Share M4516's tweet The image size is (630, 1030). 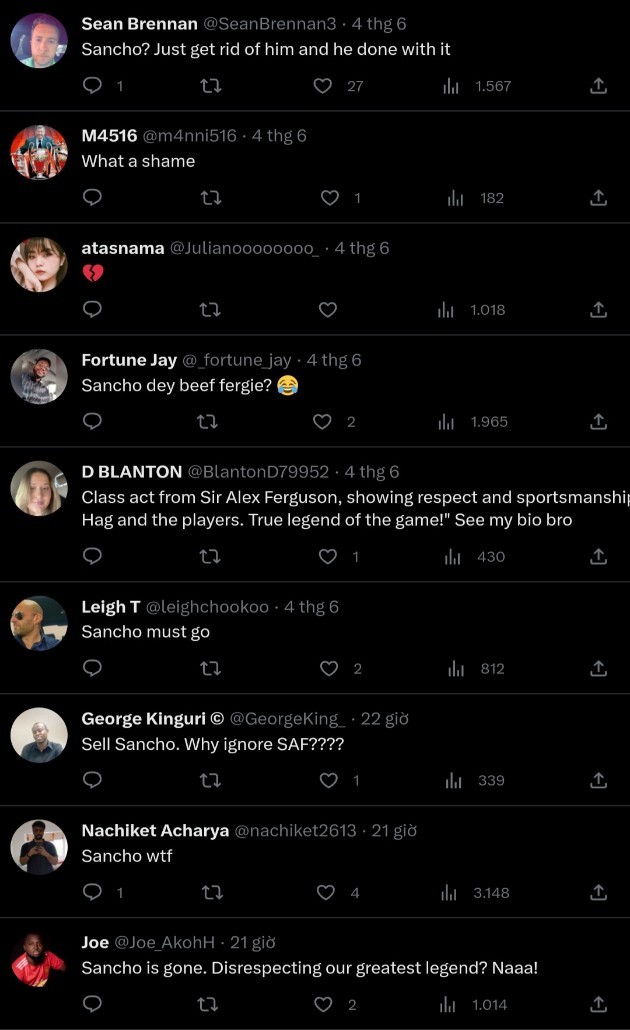tap(598, 198)
